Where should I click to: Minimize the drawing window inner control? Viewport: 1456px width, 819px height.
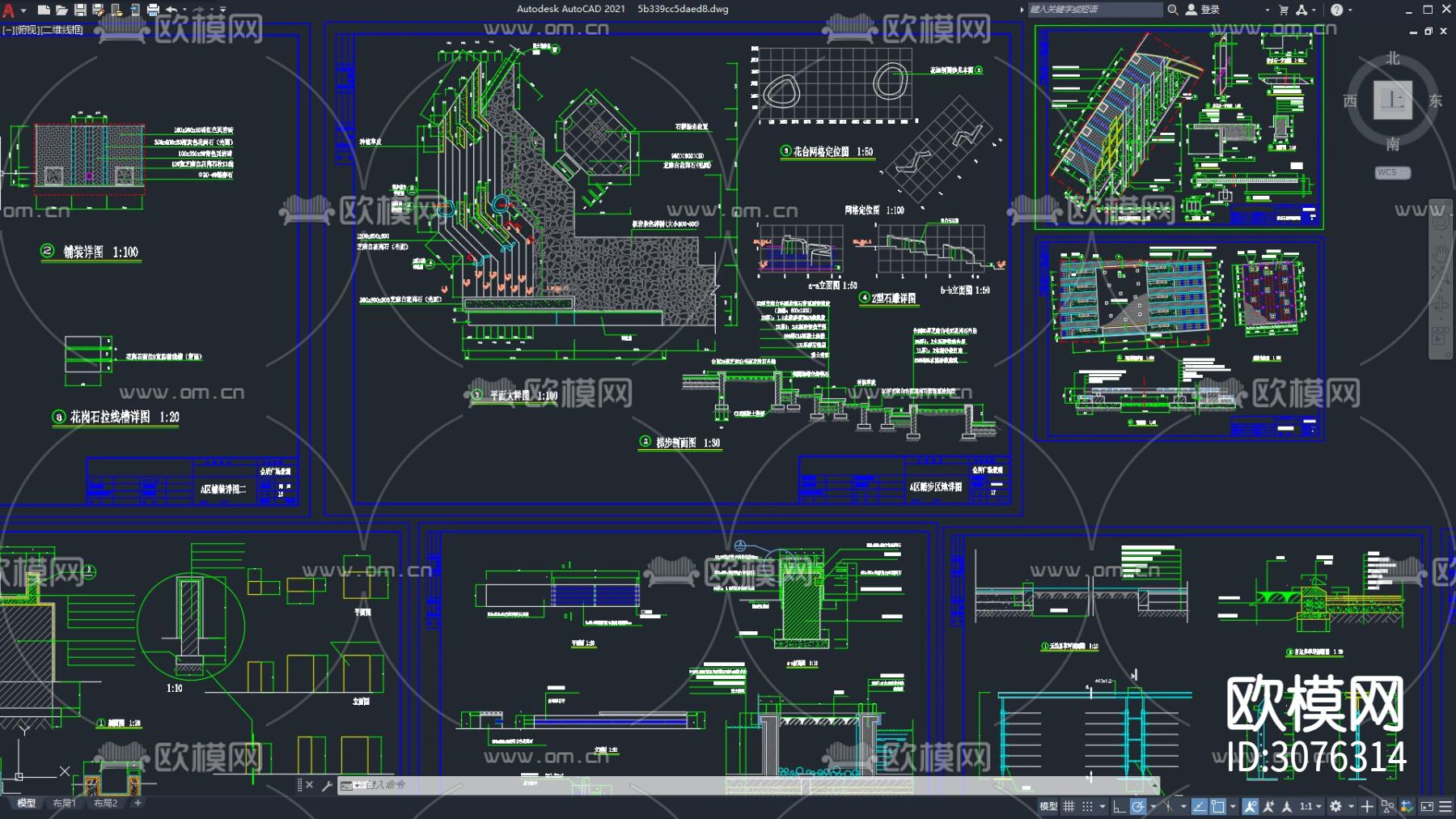[x=1413, y=32]
